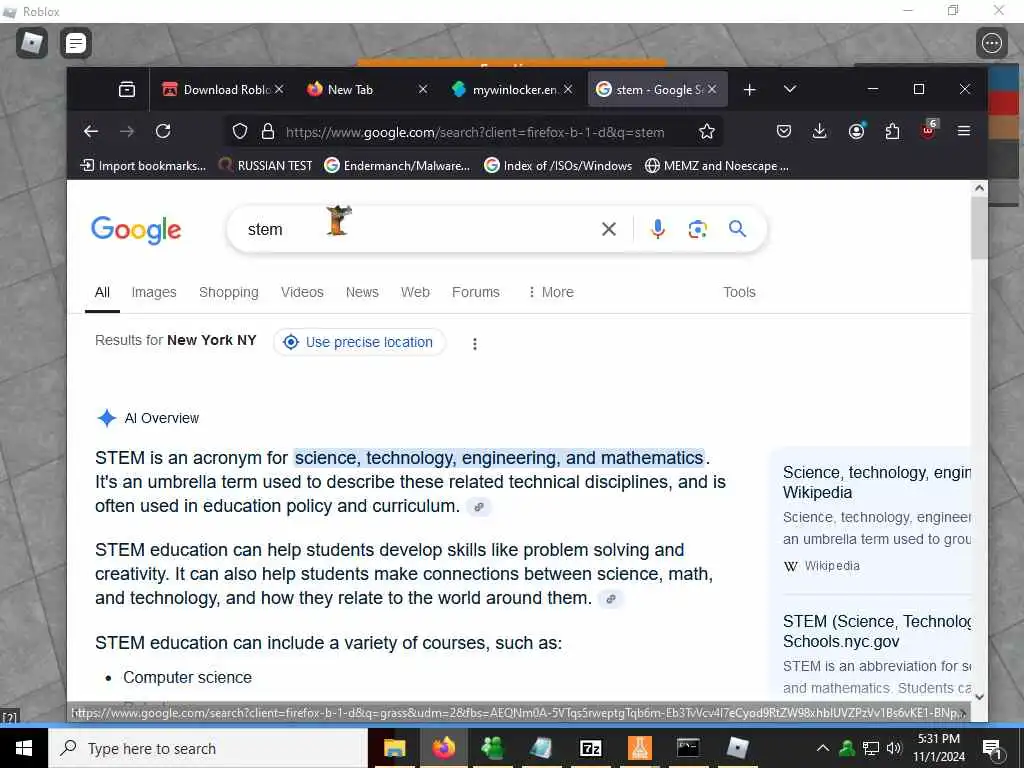View site security padlock information
Image resolution: width=1024 pixels, height=768 pixels.
(268, 131)
